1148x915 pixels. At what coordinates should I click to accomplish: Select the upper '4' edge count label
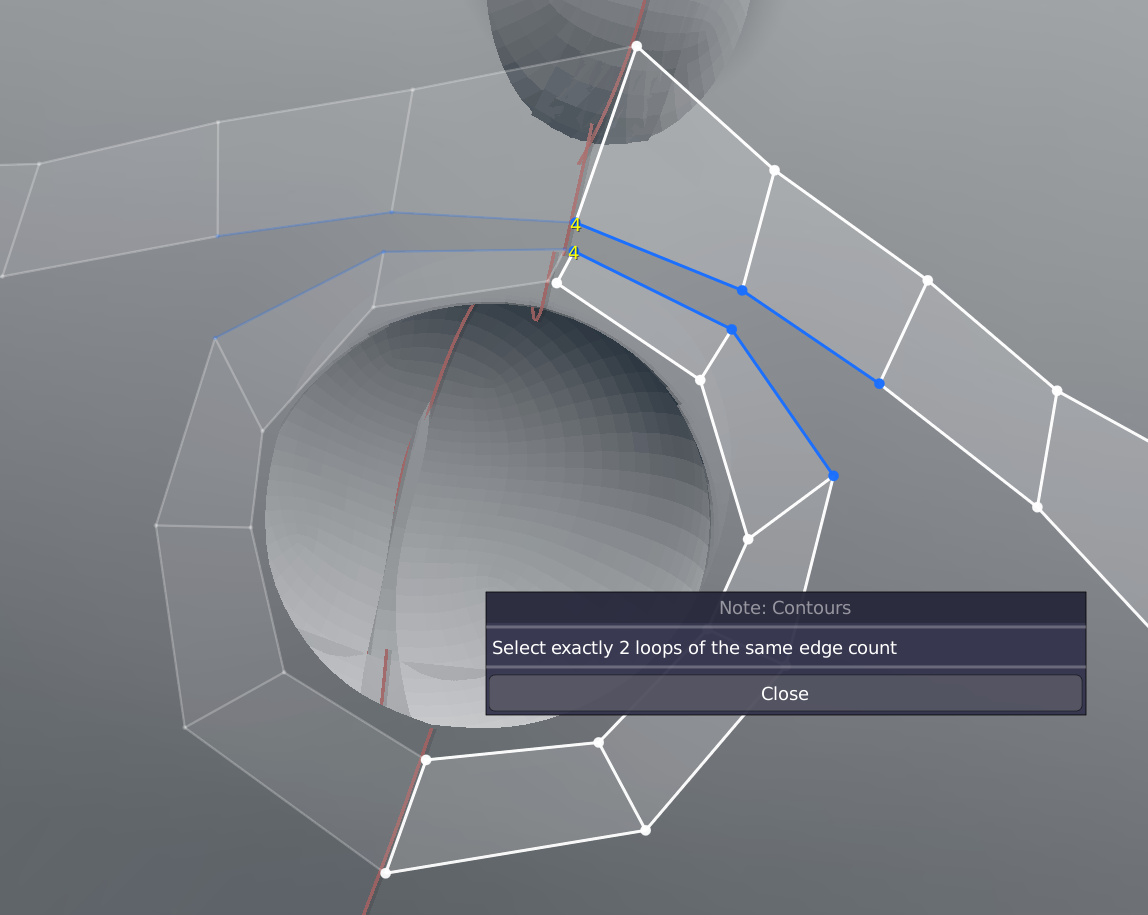pos(574,224)
